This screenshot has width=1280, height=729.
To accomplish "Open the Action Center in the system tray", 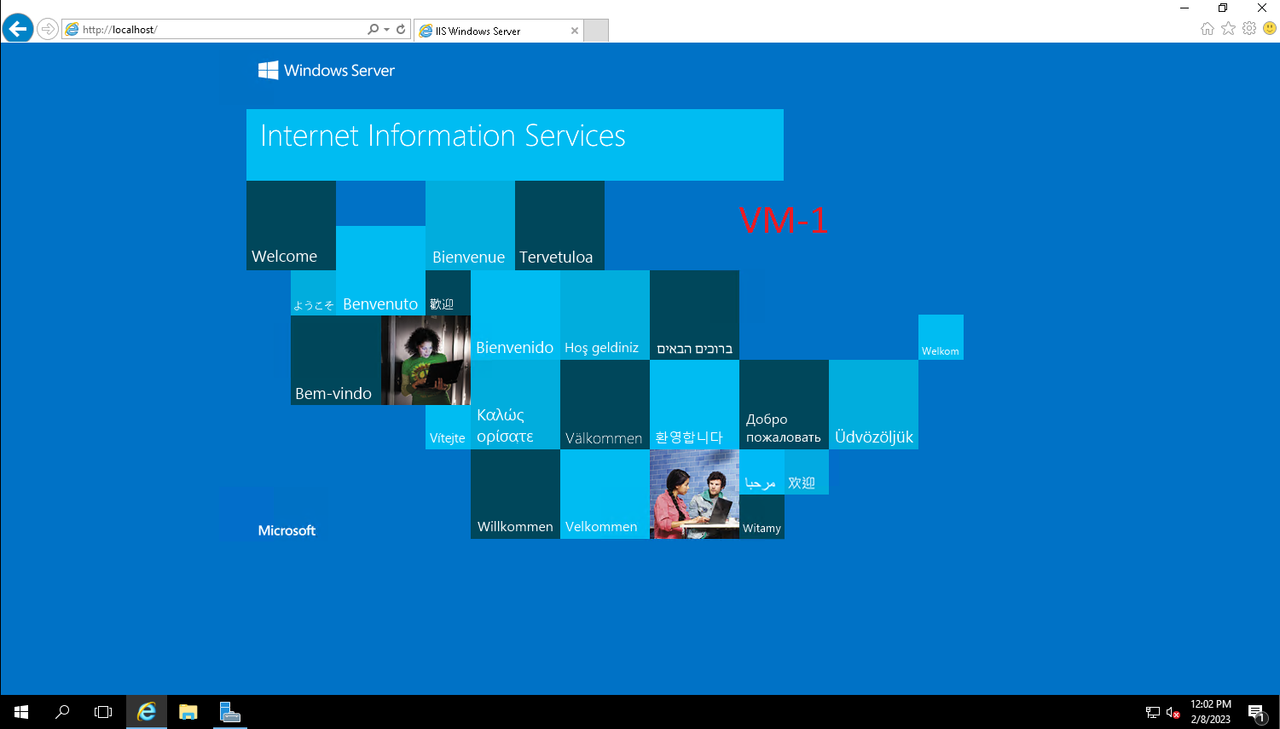I will point(1258,712).
